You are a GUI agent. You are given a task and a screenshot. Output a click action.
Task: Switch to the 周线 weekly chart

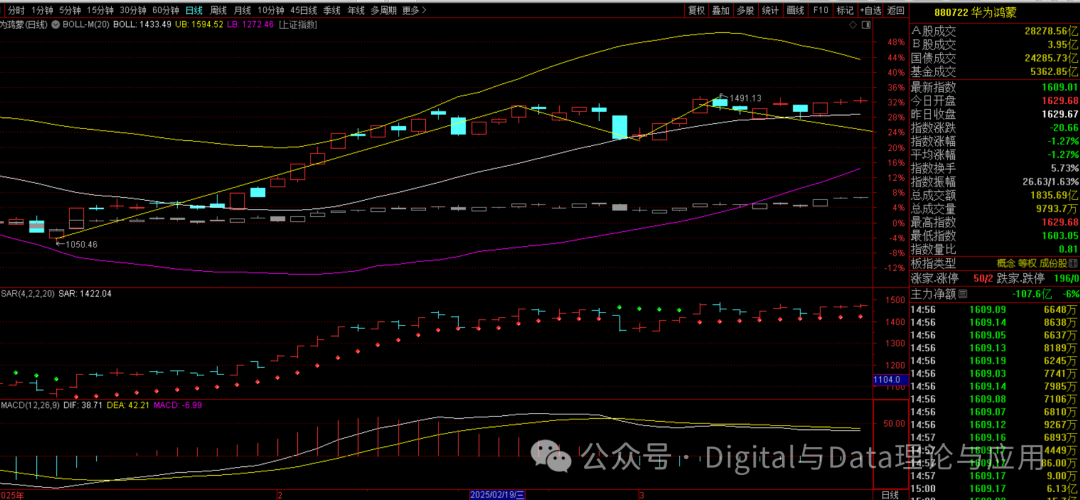(218, 10)
